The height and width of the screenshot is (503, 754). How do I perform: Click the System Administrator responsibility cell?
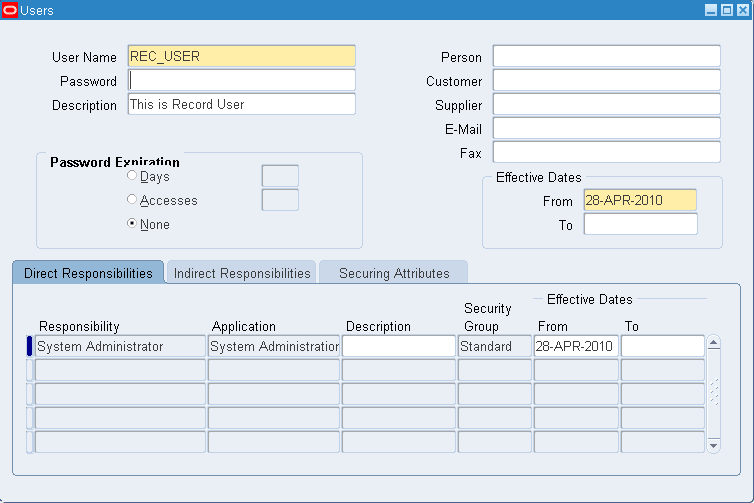pyautogui.click(x=120, y=346)
